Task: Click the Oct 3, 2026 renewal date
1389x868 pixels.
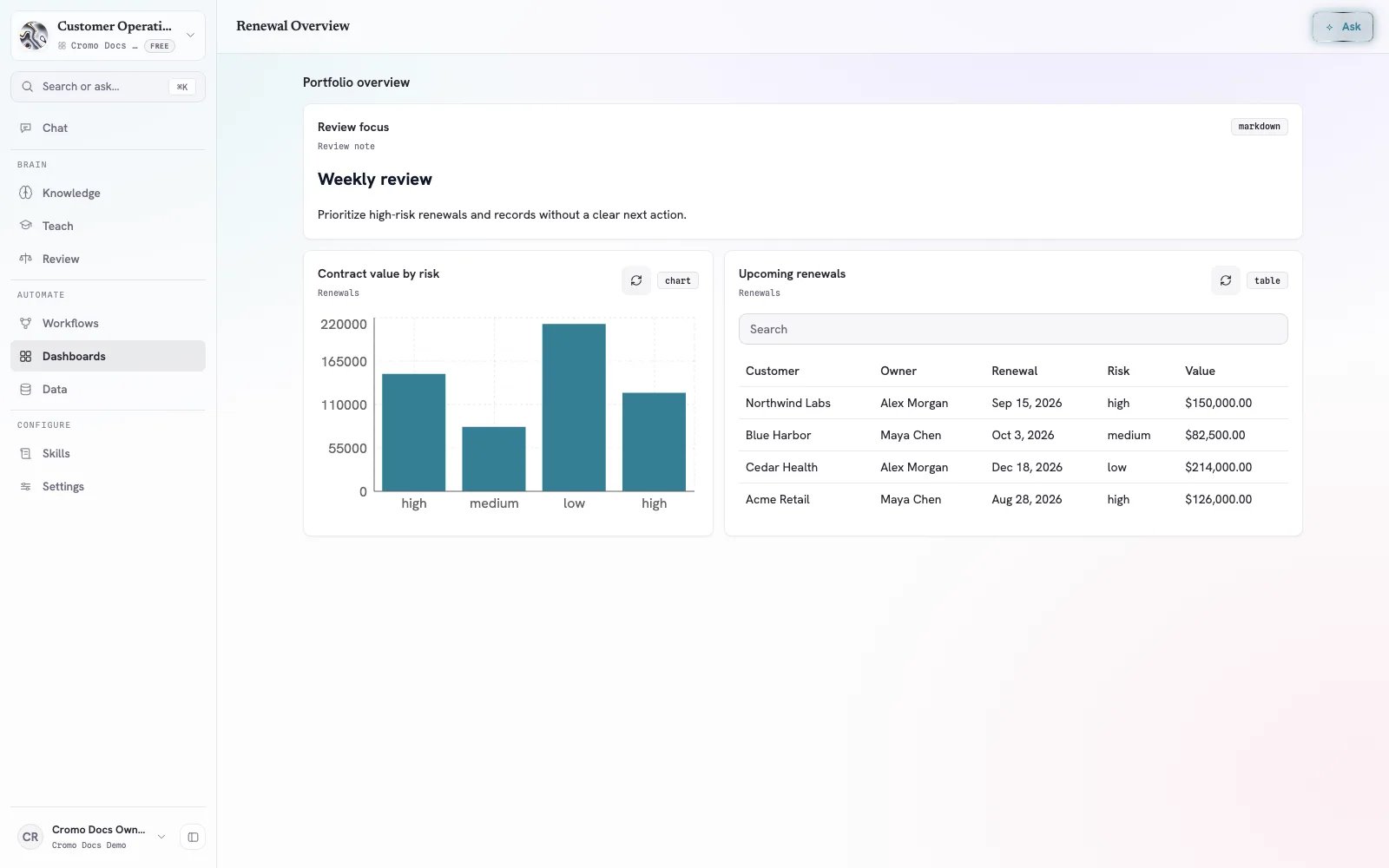Action: (x=1024, y=435)
